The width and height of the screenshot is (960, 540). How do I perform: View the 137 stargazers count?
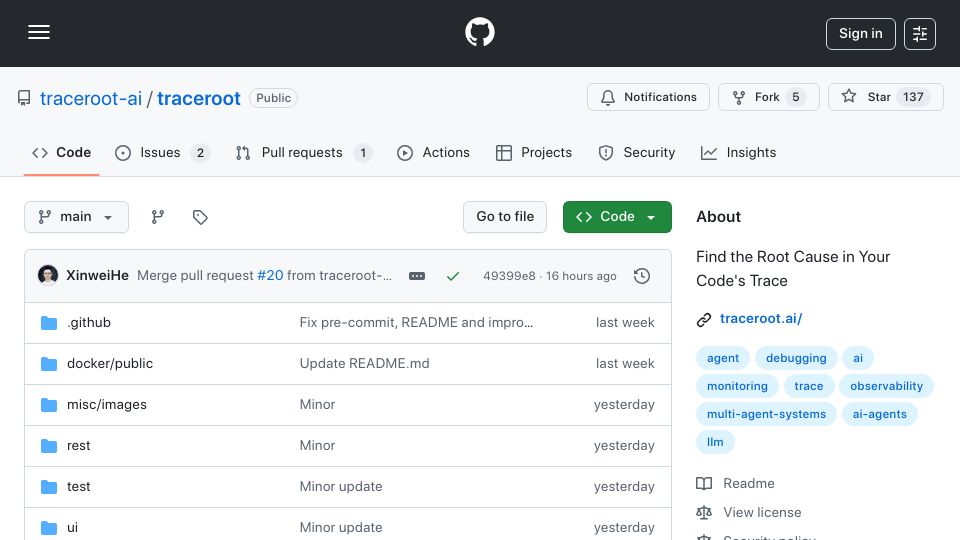pyautogui.click(x=913, y=97)
